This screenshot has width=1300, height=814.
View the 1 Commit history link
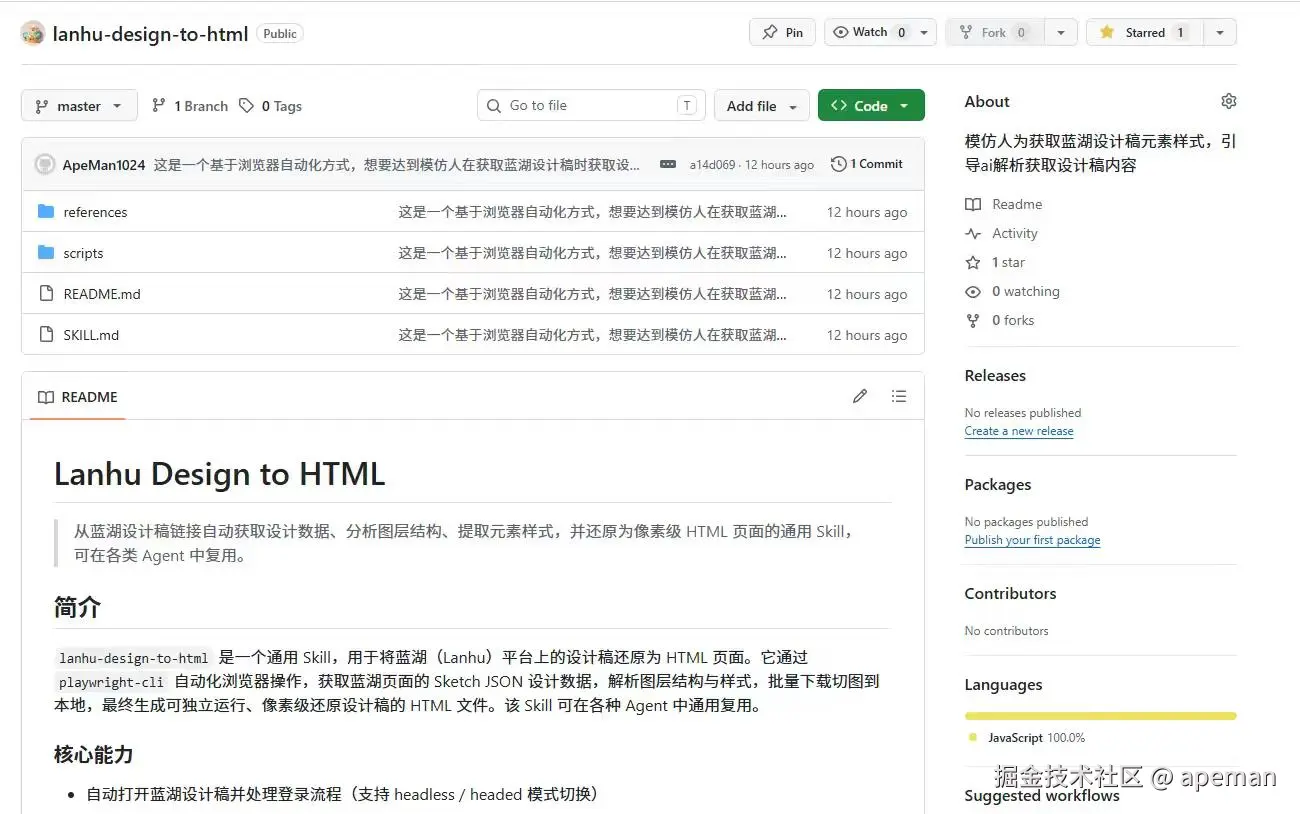867,164
